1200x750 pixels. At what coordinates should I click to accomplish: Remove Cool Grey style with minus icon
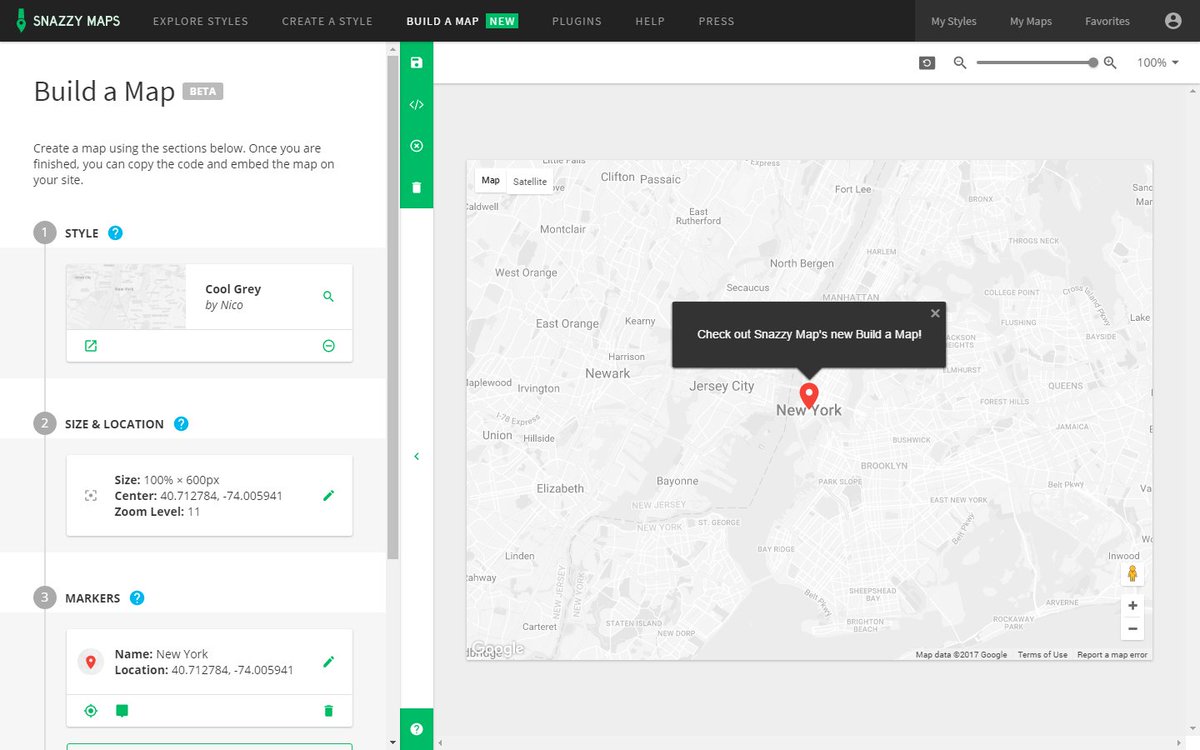(329, 346)
